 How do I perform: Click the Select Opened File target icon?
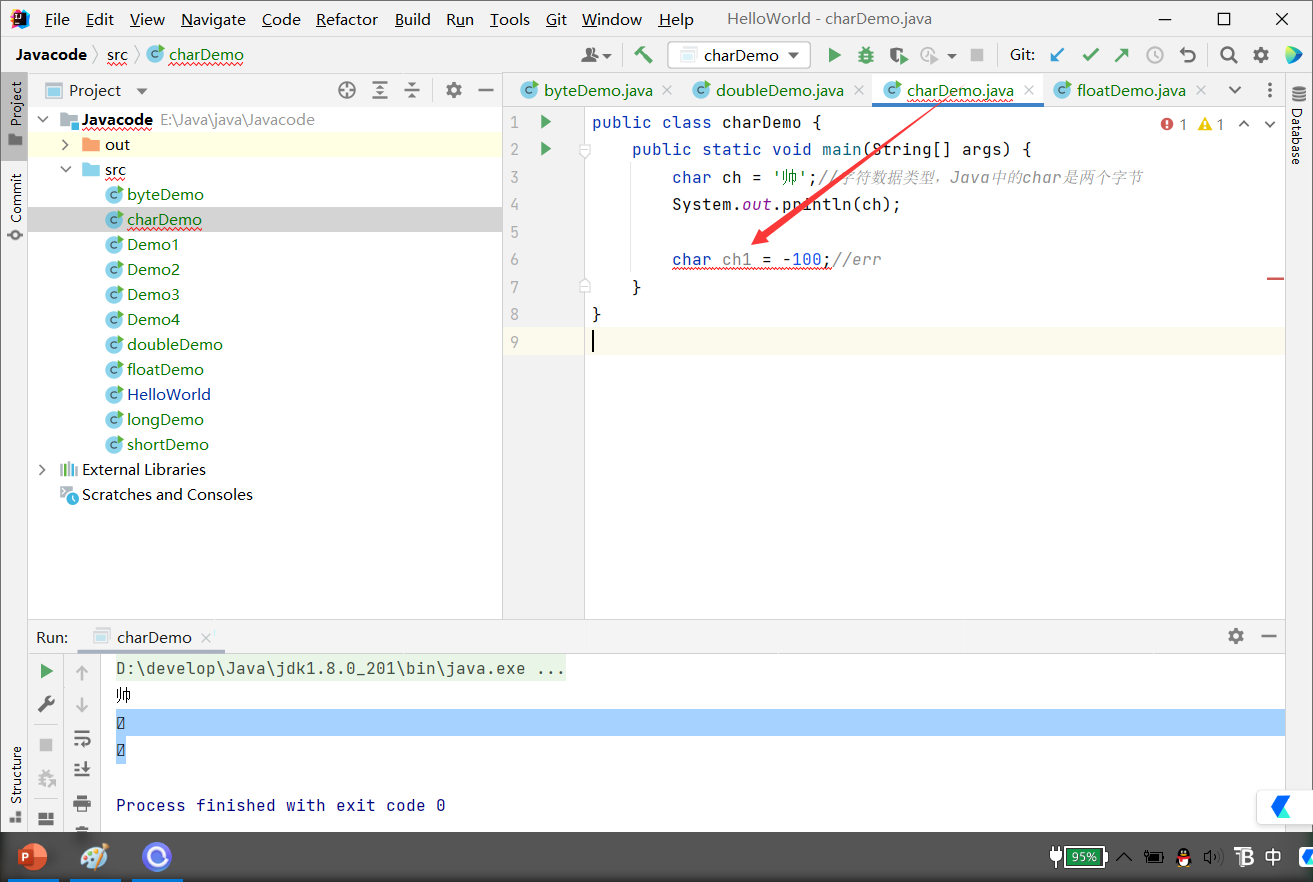[x=347, y=90]
